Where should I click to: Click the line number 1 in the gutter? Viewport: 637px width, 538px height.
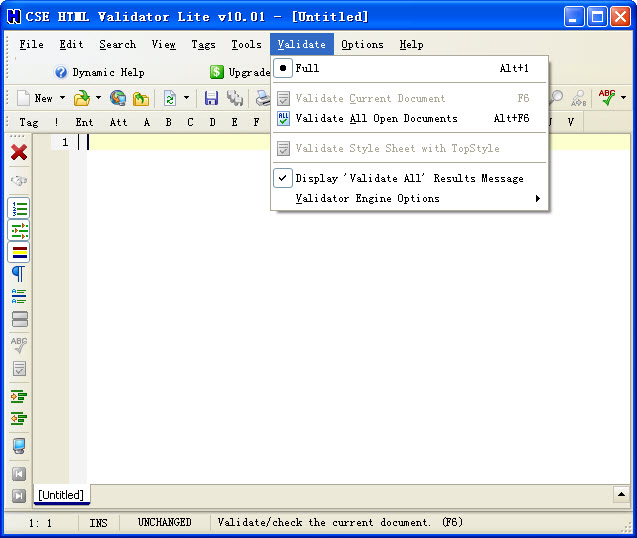pyautogui.click(x=65, y=142)
